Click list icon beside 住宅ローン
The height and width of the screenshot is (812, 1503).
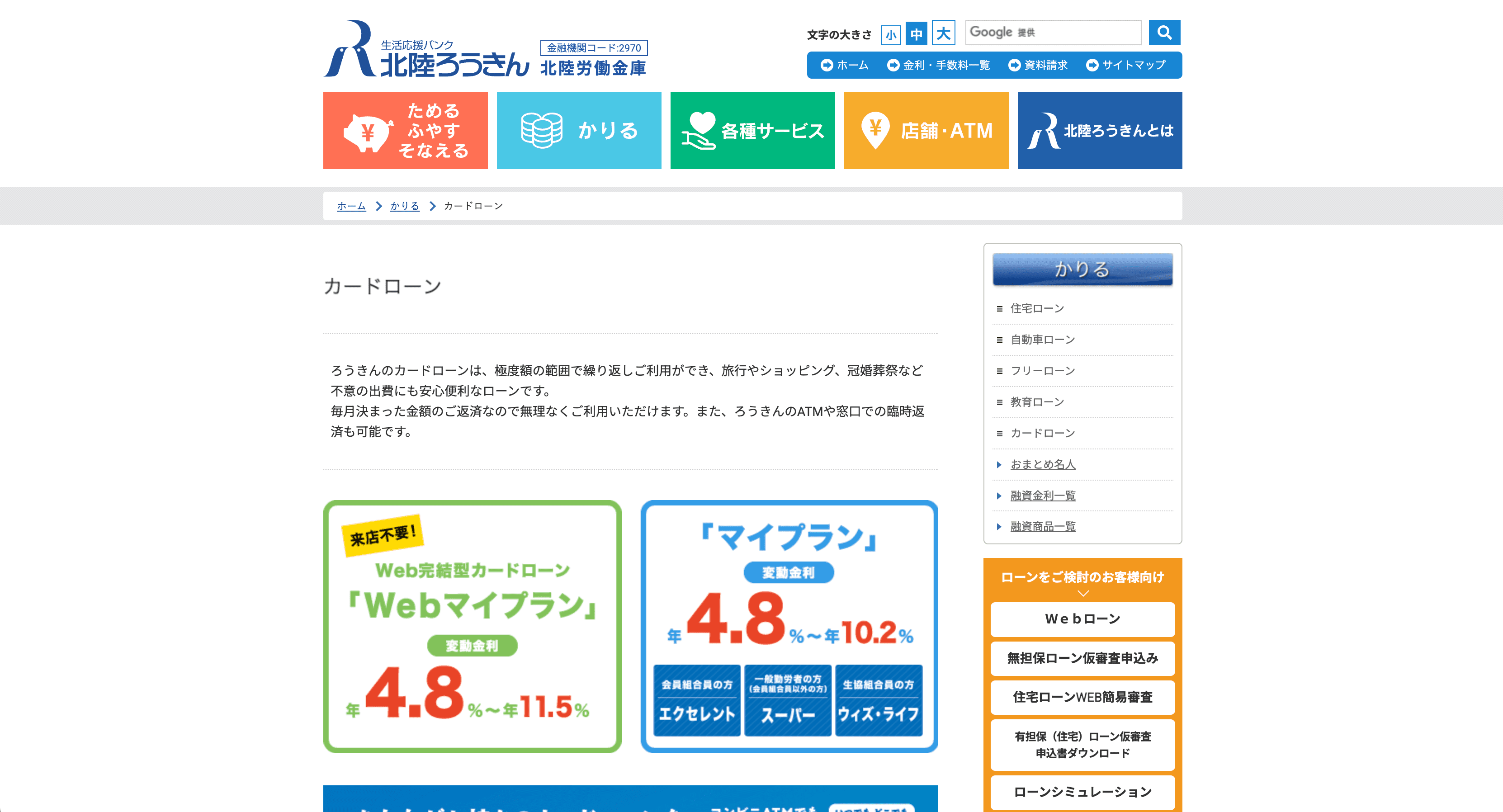coord(999,309)
